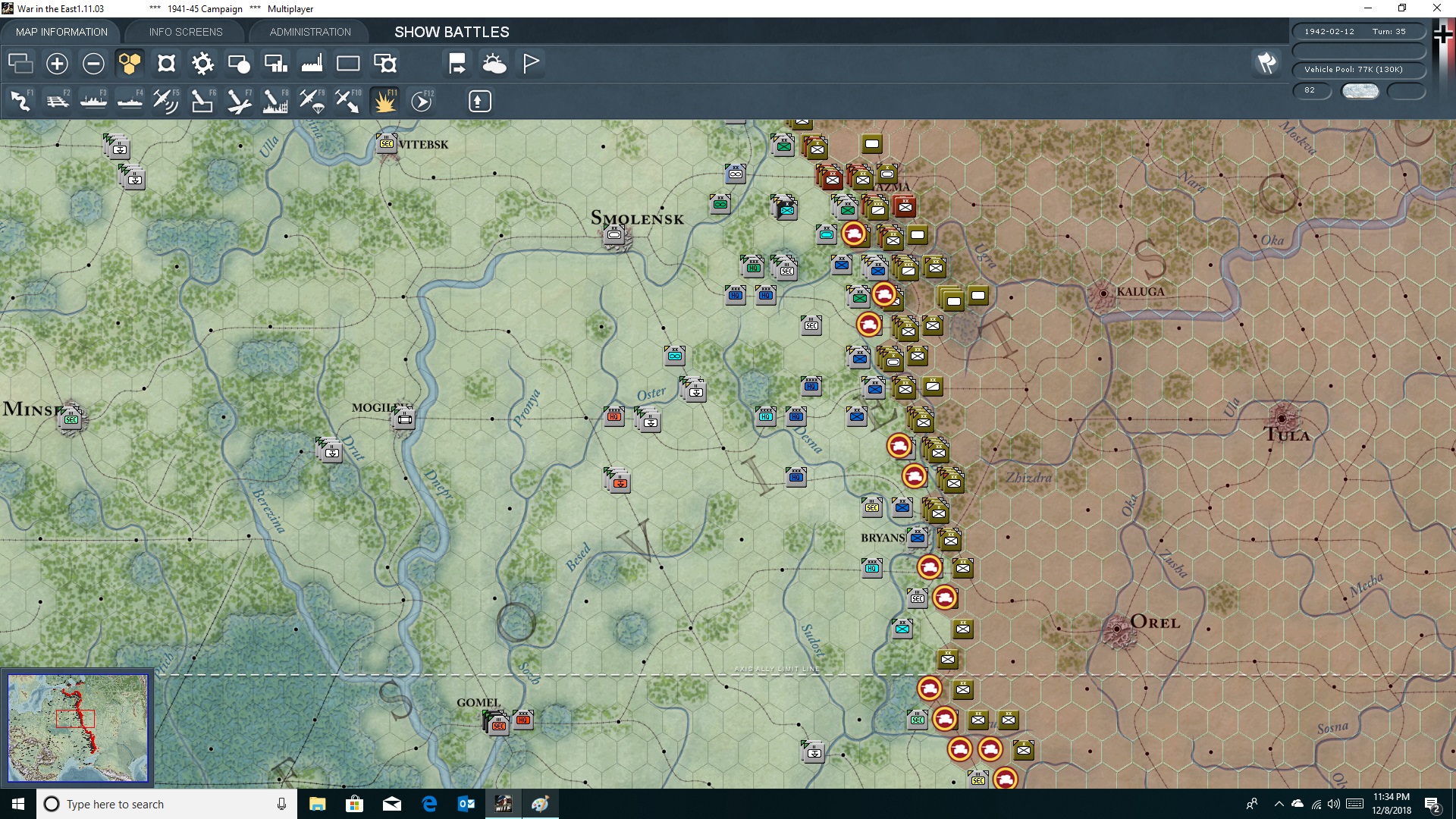Image resolution: width=1456 pixels, height=819 pixels.
Task: Click the minimap overview thumbnail
Action: pyautogui.click(x=77, y=728)
